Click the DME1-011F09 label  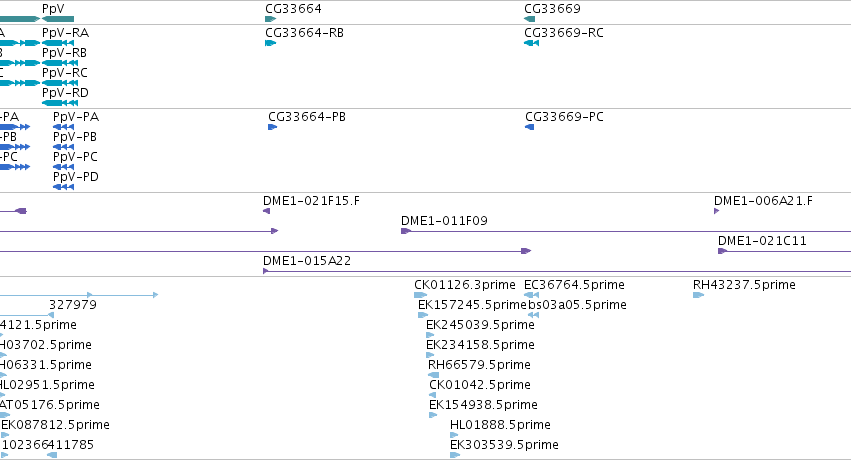(x=444, y=221)
